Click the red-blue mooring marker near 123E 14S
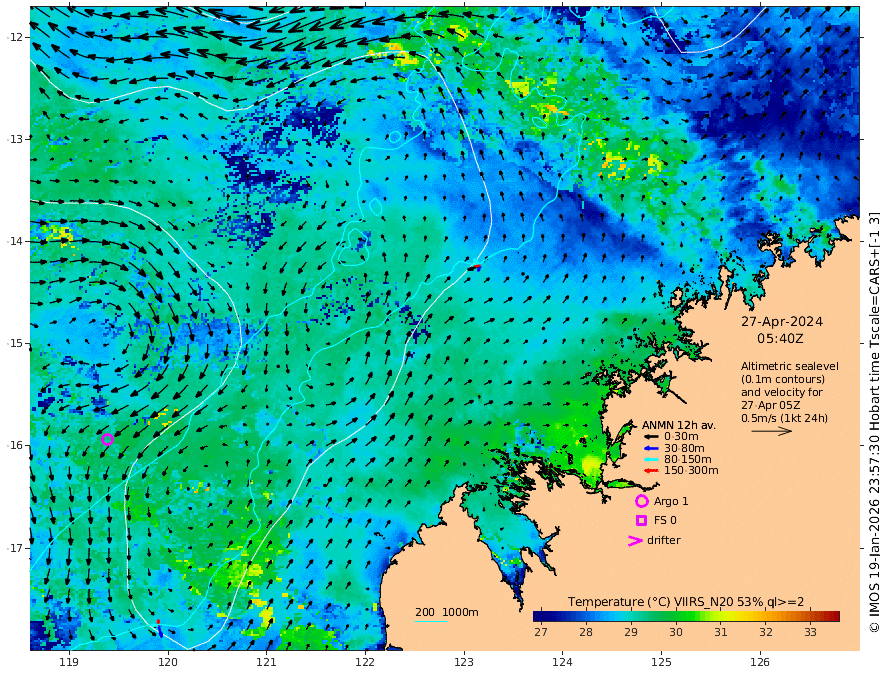 click(476, 268)
